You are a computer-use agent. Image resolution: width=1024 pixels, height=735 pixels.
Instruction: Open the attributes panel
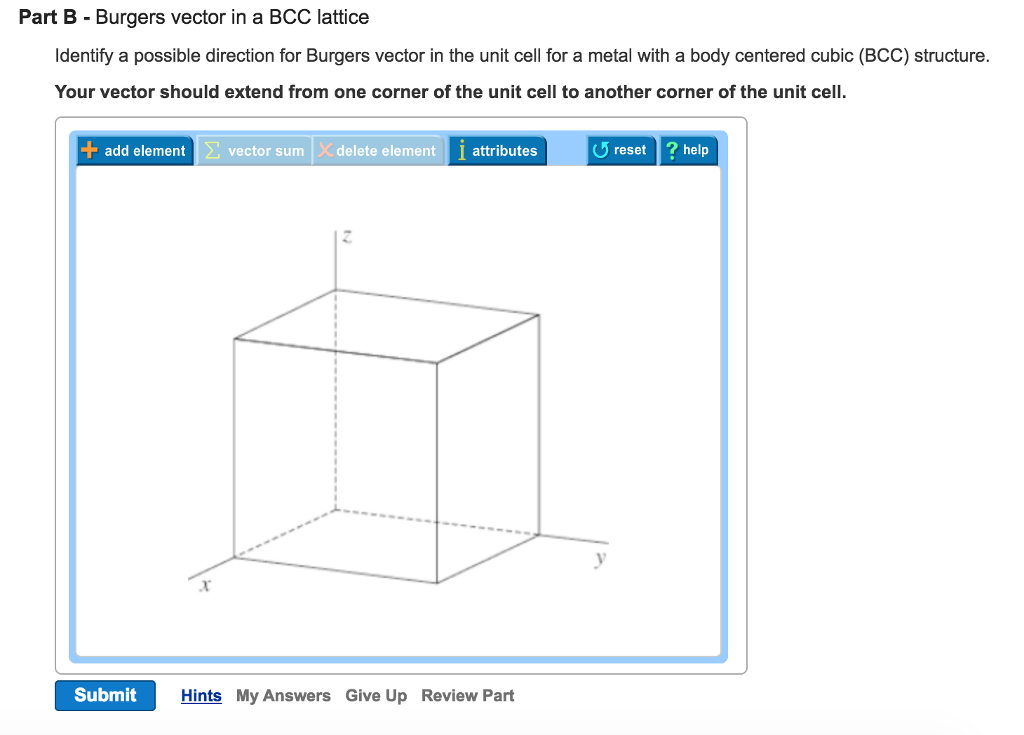(x=497, y=150)
